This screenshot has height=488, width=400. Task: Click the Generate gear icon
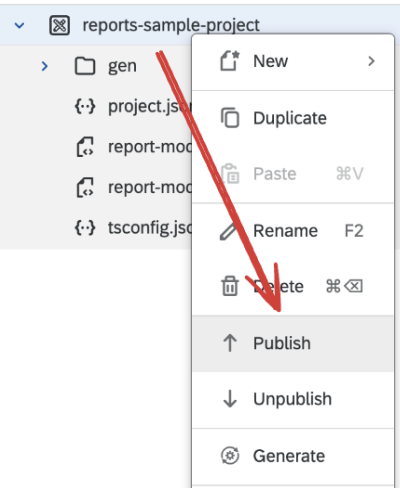[230, 455]
